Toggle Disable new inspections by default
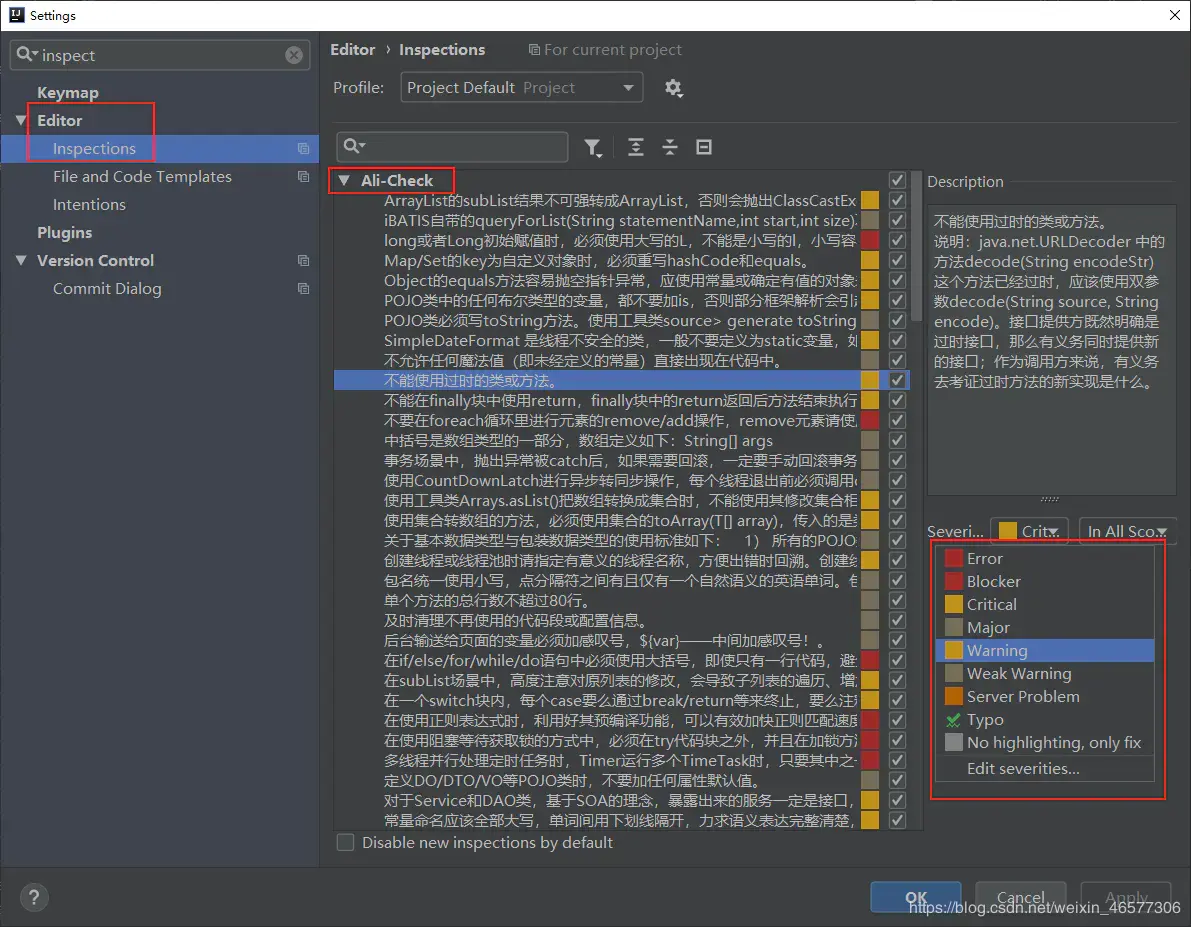1191x927 pixels. click(x=345, y=842)
